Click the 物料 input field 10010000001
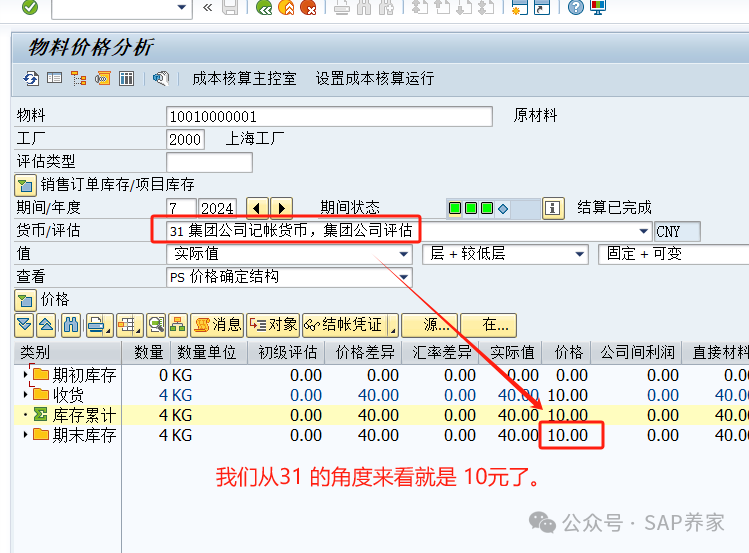Viewport: 749px width, 553px height. pyautogui.click(x=329, y=117)
